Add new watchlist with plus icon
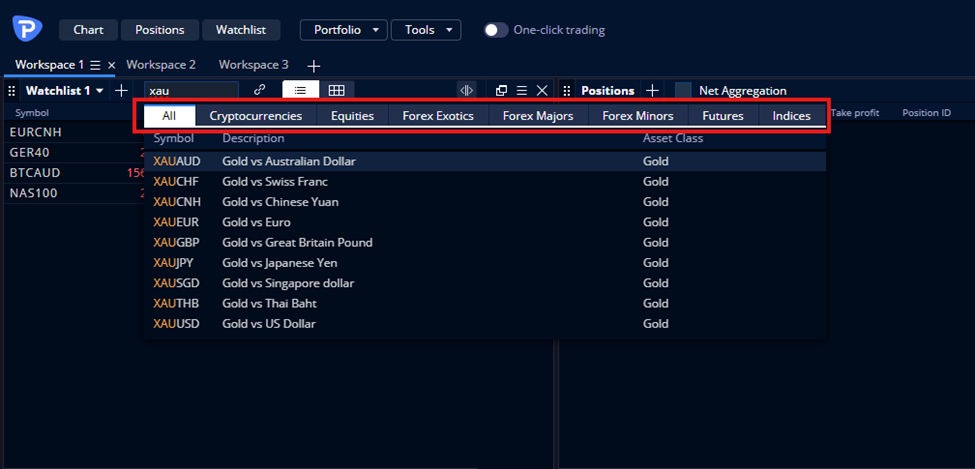The width and height of the screenshot is (975, 469). point(121,90)
